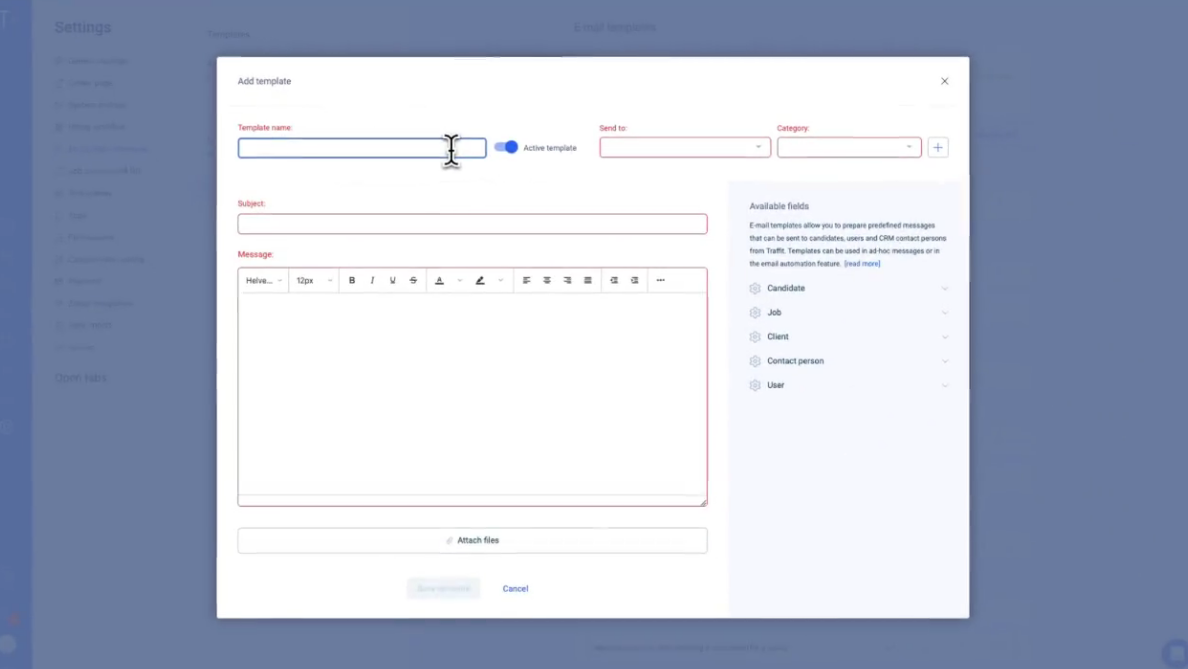This screenshot has width=1188, height=669.
Task: Click the Available fields heading
Action: coord(779,206)
